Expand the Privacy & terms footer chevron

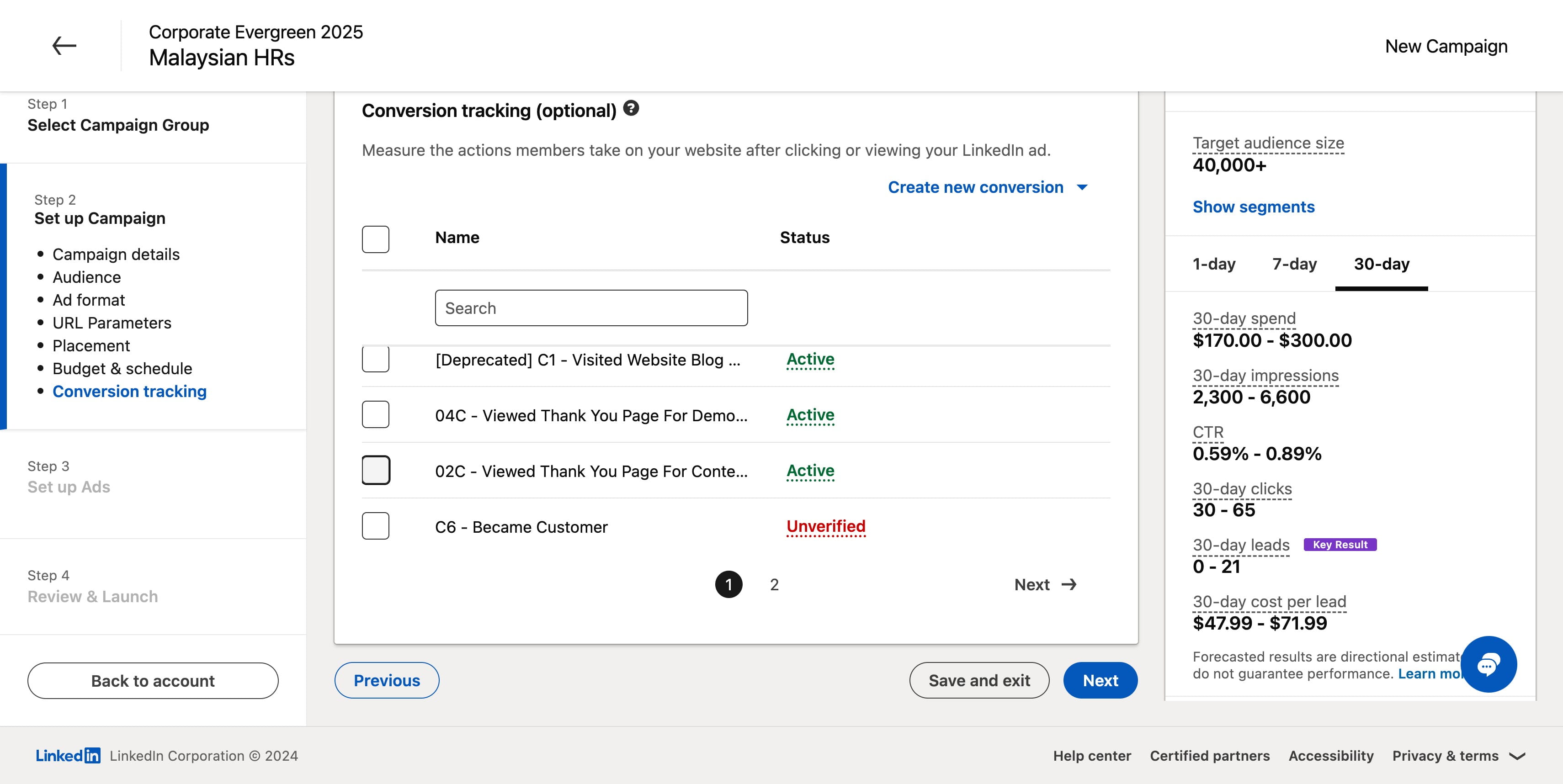click(1517, 756)
